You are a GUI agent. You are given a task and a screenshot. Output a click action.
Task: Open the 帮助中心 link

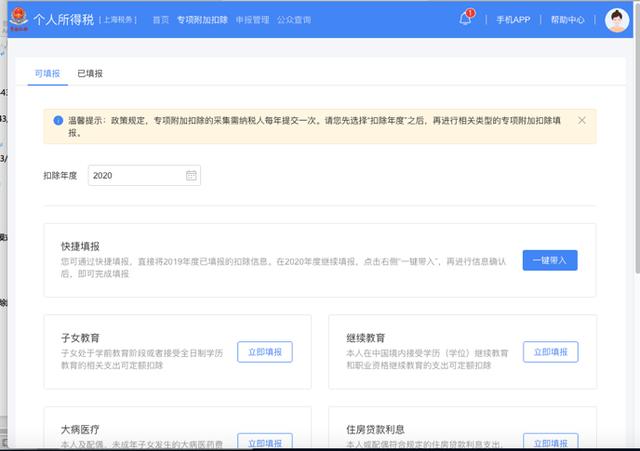[567, 20]
